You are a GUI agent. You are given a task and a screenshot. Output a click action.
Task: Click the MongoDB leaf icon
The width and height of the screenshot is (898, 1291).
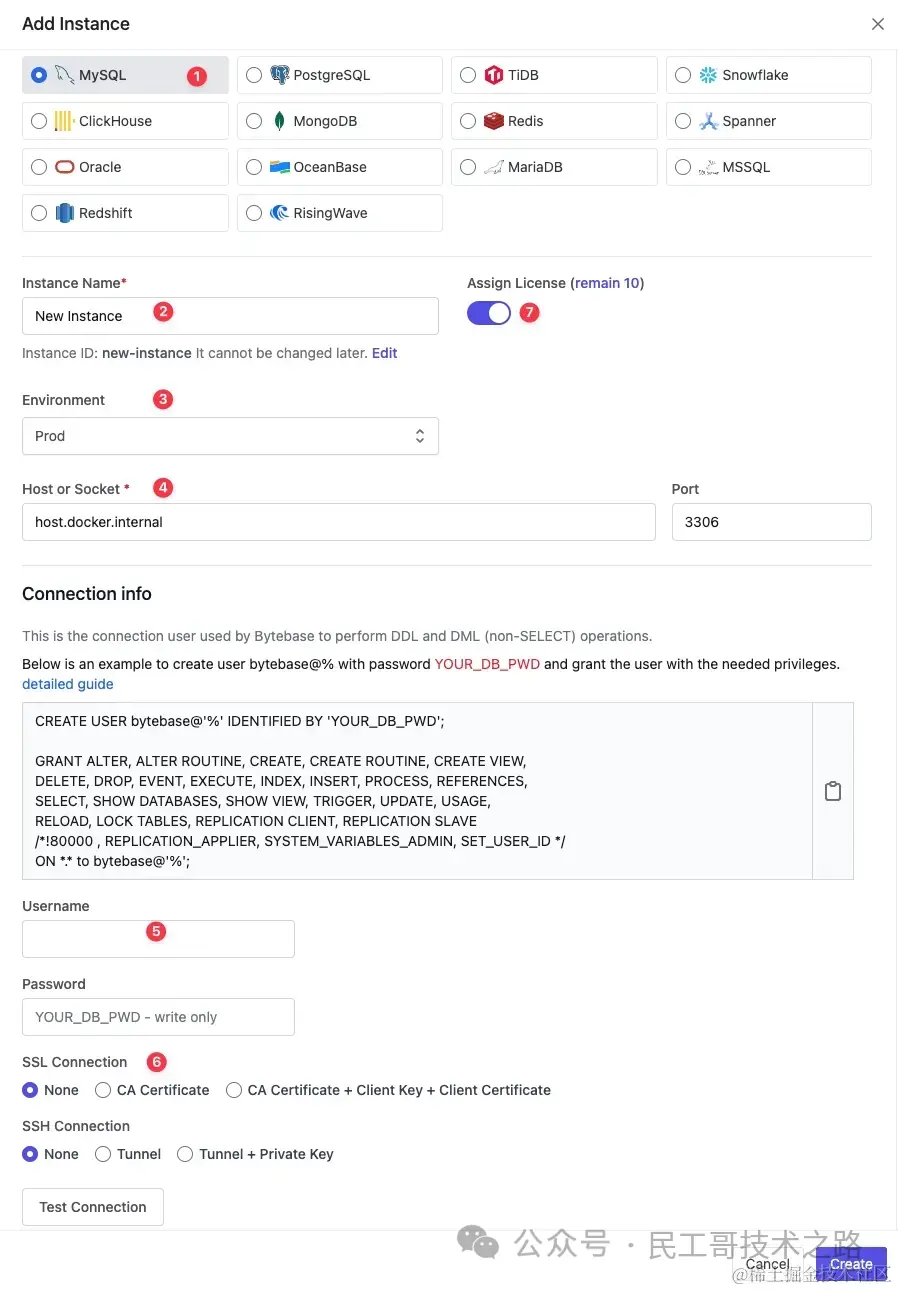279,121
